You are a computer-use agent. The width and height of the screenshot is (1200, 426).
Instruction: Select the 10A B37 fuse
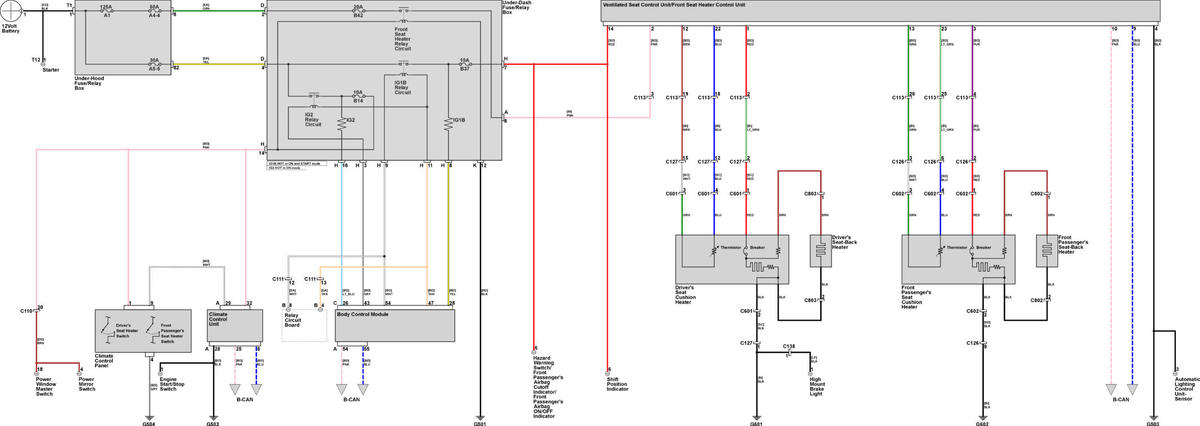[464, 64]
